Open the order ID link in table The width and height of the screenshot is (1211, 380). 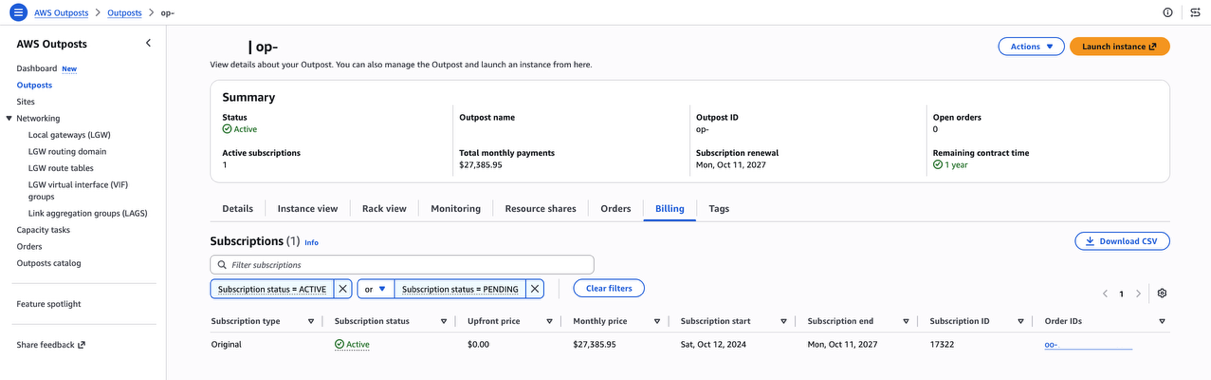pos(1088,345)
